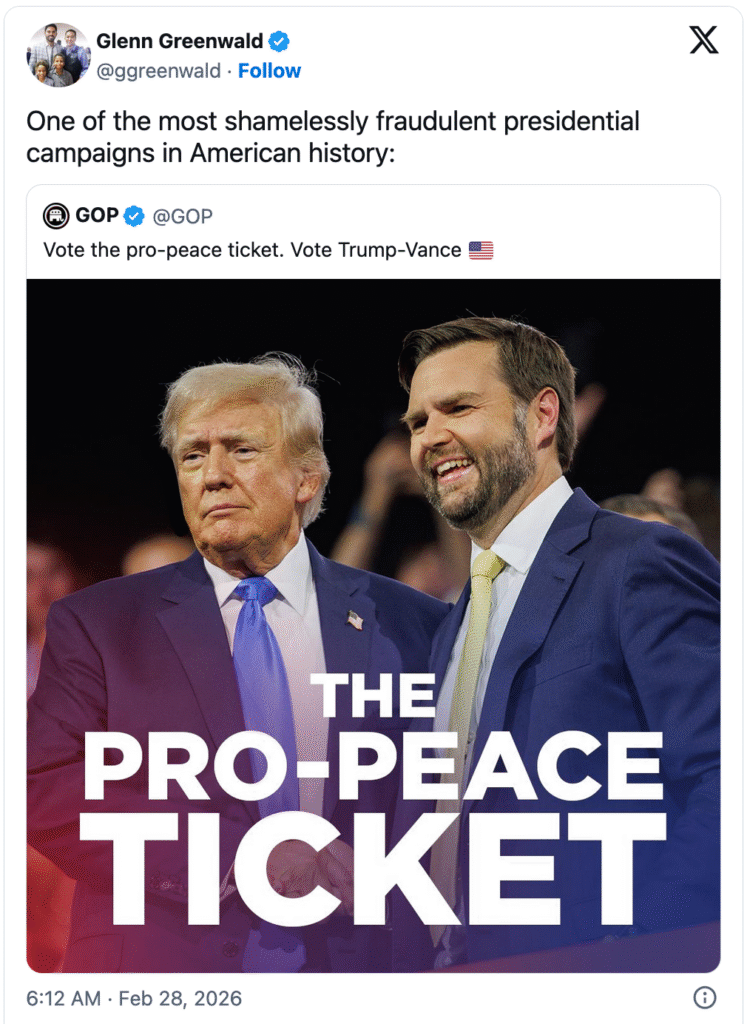Click the GOP elephant avatar
Screen dimensions: 750x1024
pyautogui.click(x=56, y=216)
